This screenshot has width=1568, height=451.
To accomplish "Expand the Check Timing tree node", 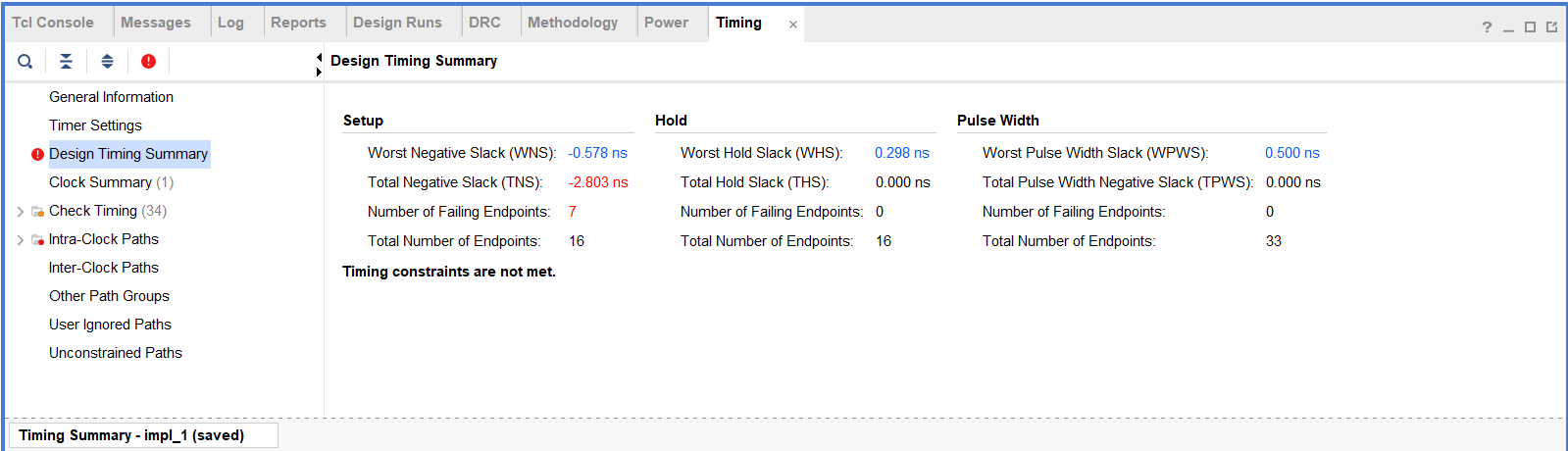I will pos(21,211).
